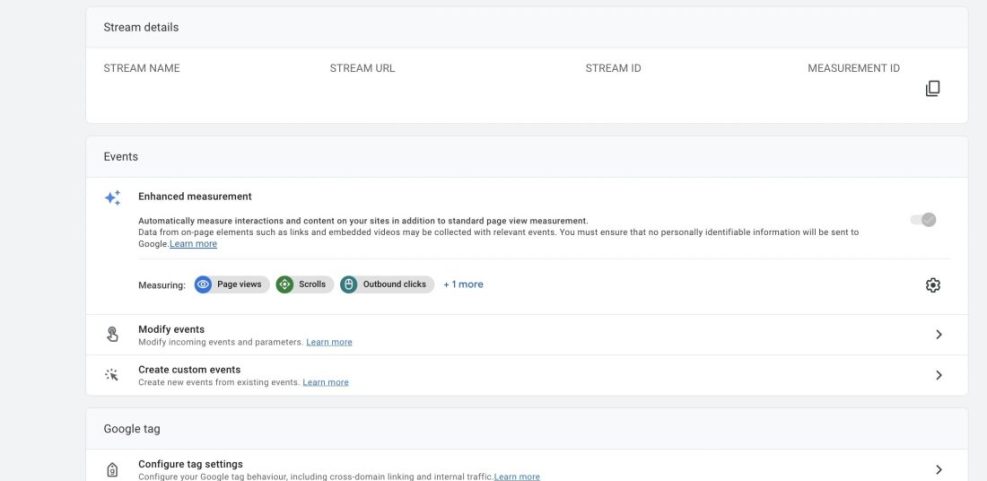
Task: Click the 'Measuring:' label
Action: 162,285
